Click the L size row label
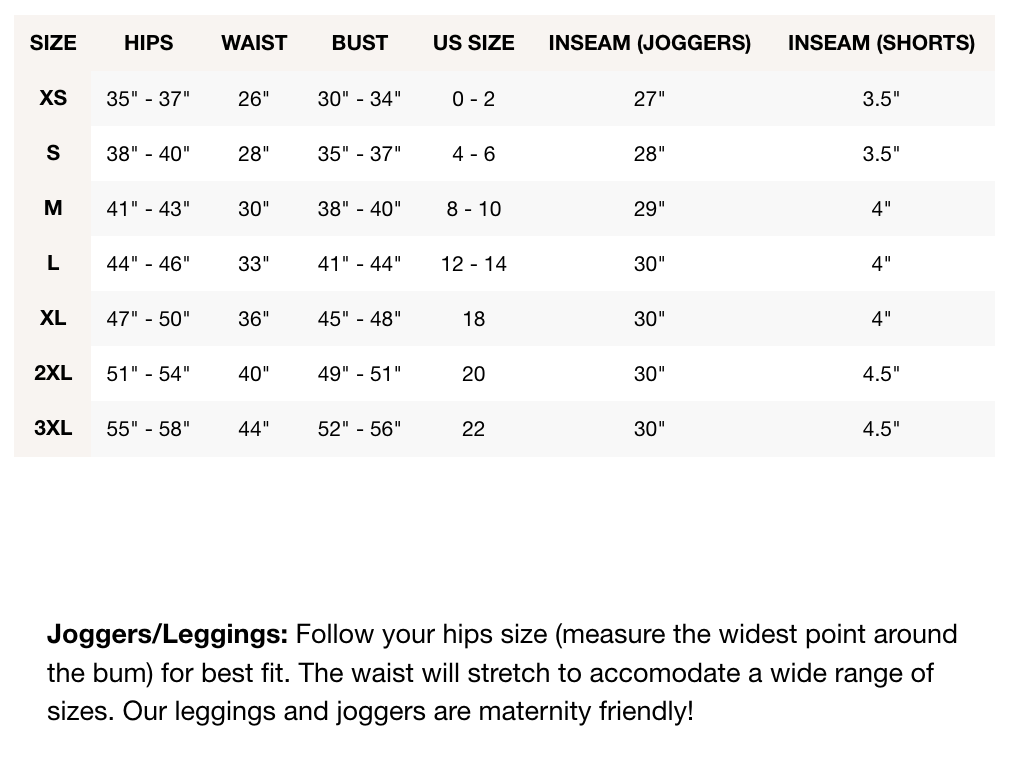The width and height of the screenshot is (1013, 757). (53, 263)
